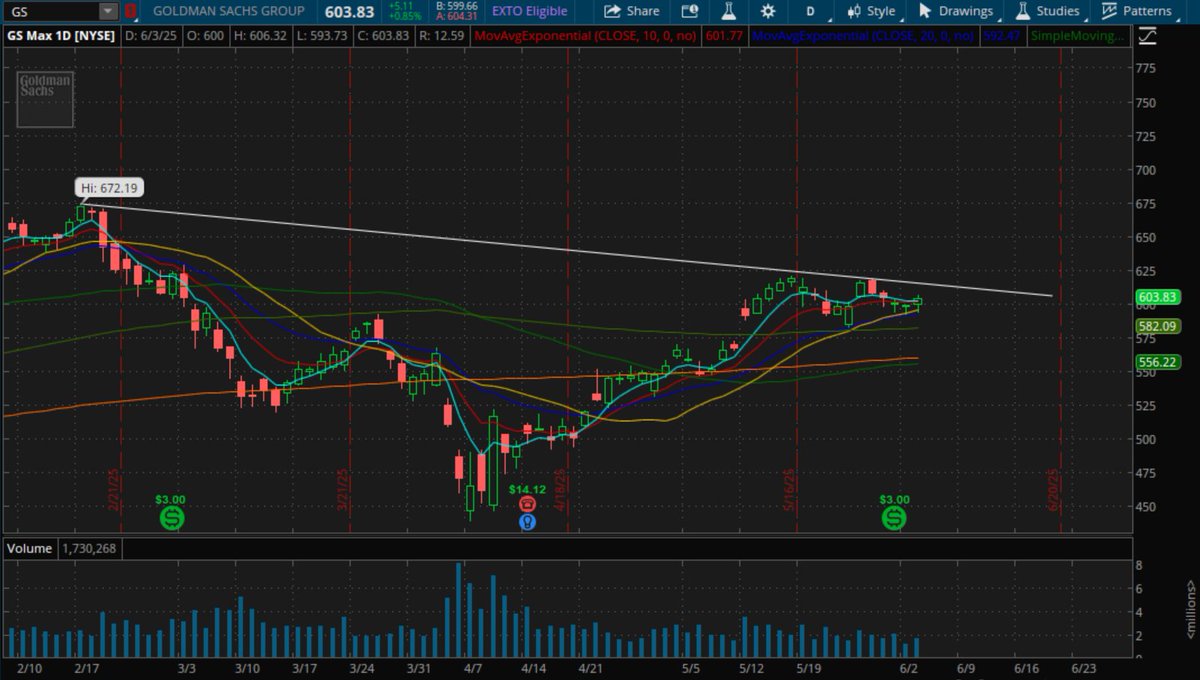Click the $14.12 earnings value label
This screenshot has width=1200, height=680.
[x=527, y=489]
